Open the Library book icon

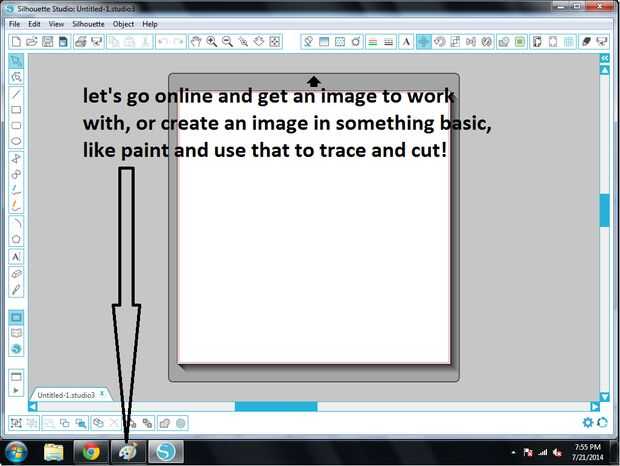pos(16,333)
